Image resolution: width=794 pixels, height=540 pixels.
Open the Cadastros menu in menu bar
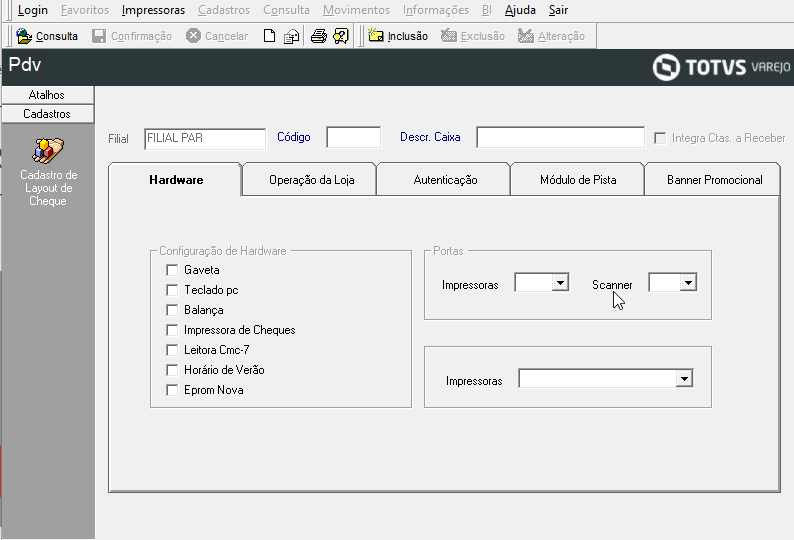[224, 10]
